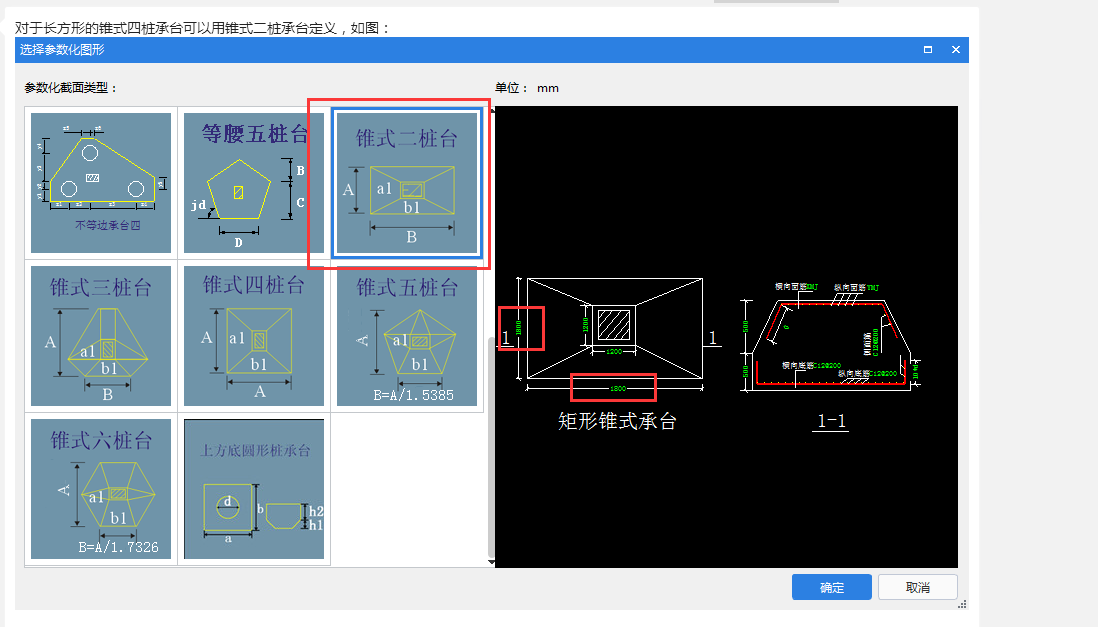
Task: Pick the 锥式三桩台 section type
Action: pyautogui.click(x=101, y=336)
